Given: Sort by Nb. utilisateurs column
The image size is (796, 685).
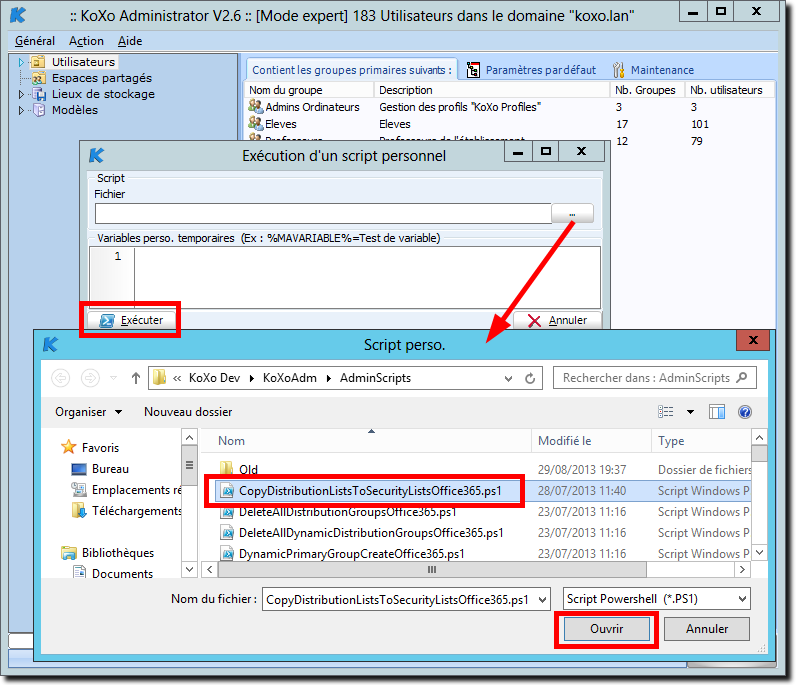Looking at the screenshot, I should tap(729, 90).
